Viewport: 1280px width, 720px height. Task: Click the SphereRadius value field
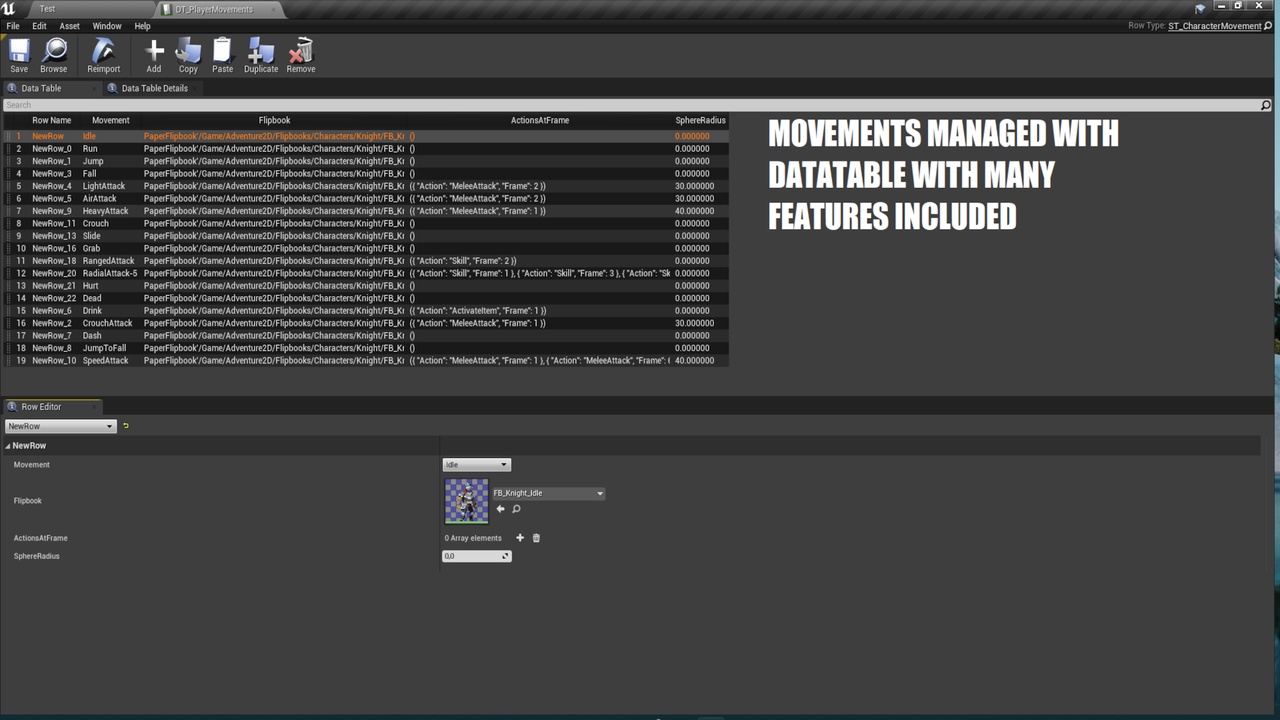[x=476, y=556]
